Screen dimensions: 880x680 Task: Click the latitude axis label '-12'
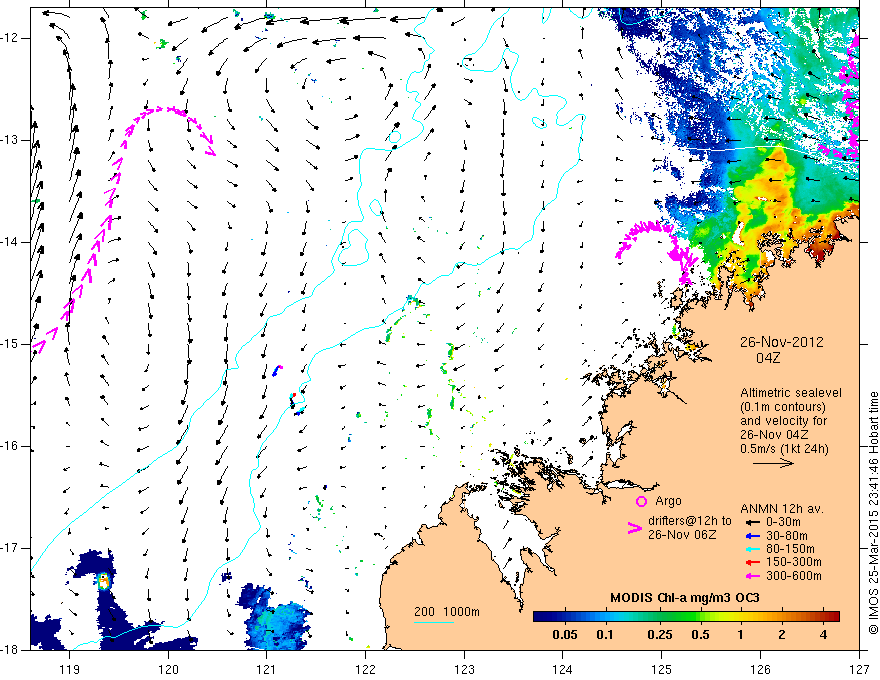[x=11, y=38]
